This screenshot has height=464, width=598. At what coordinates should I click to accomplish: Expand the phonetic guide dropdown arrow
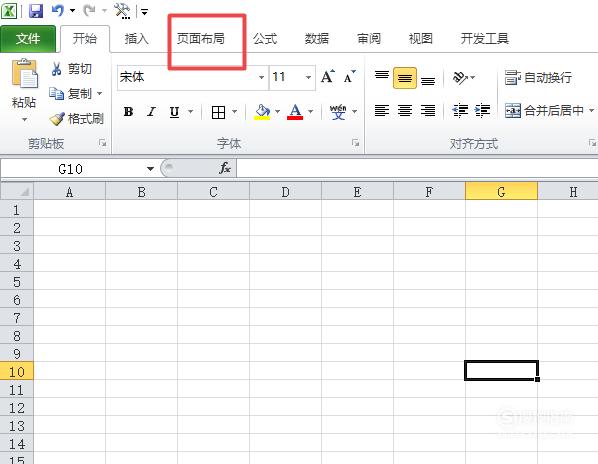(x=354, y=112)
